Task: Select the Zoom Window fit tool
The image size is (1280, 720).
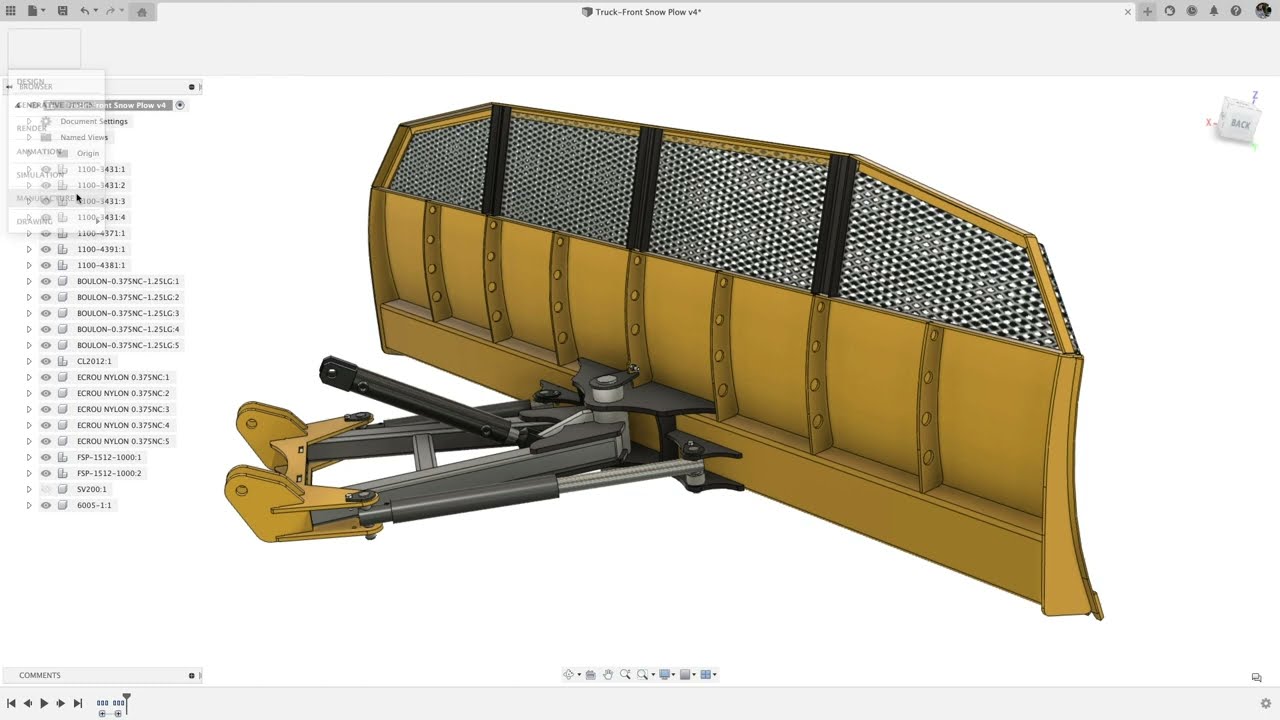Action: [643, 675]
